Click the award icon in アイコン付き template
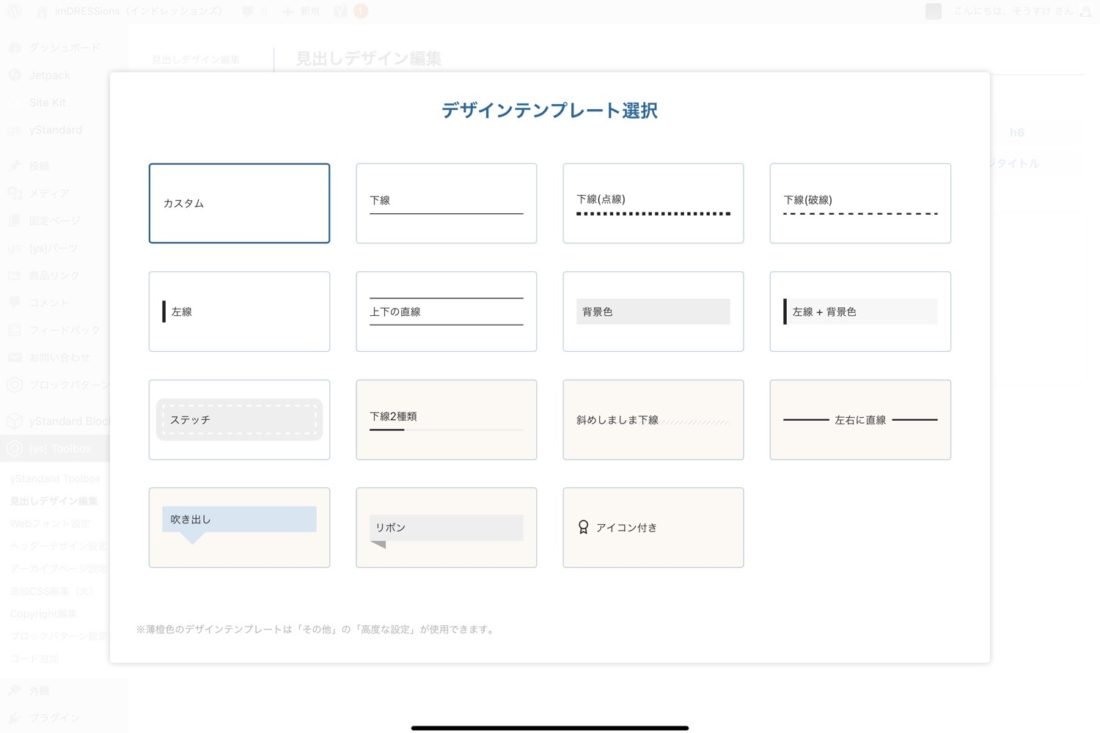This screenshot has height=733, width=1100. pyautogui.click(x=583, y=527)
